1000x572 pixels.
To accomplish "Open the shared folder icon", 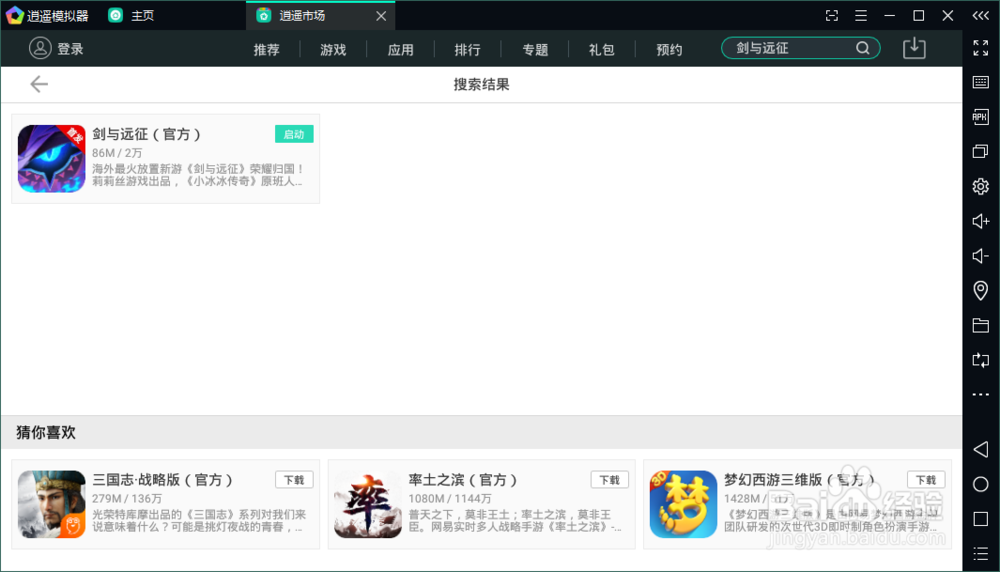I will (980, 325).
